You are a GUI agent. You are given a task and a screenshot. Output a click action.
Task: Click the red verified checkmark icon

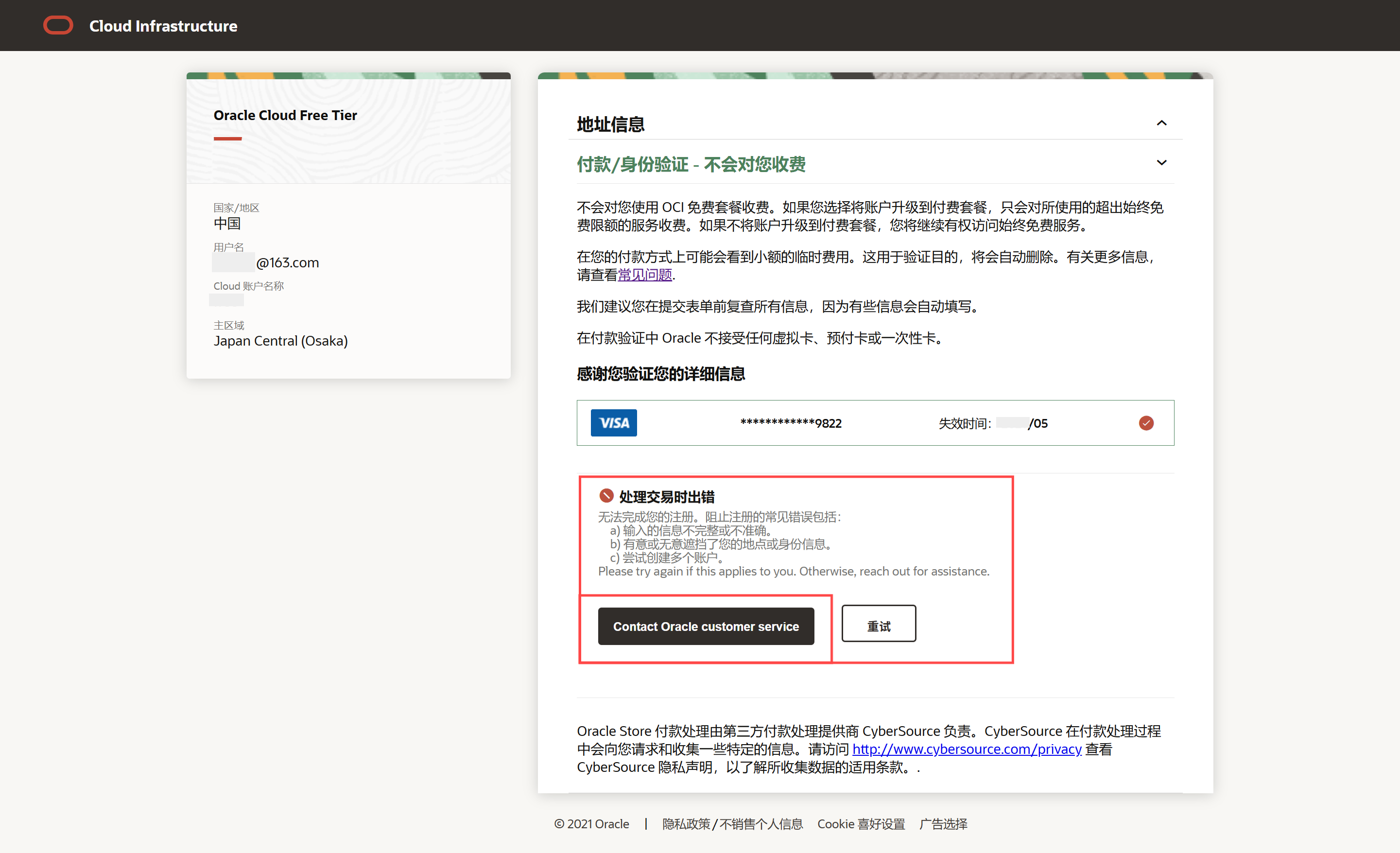[1146, 423]
